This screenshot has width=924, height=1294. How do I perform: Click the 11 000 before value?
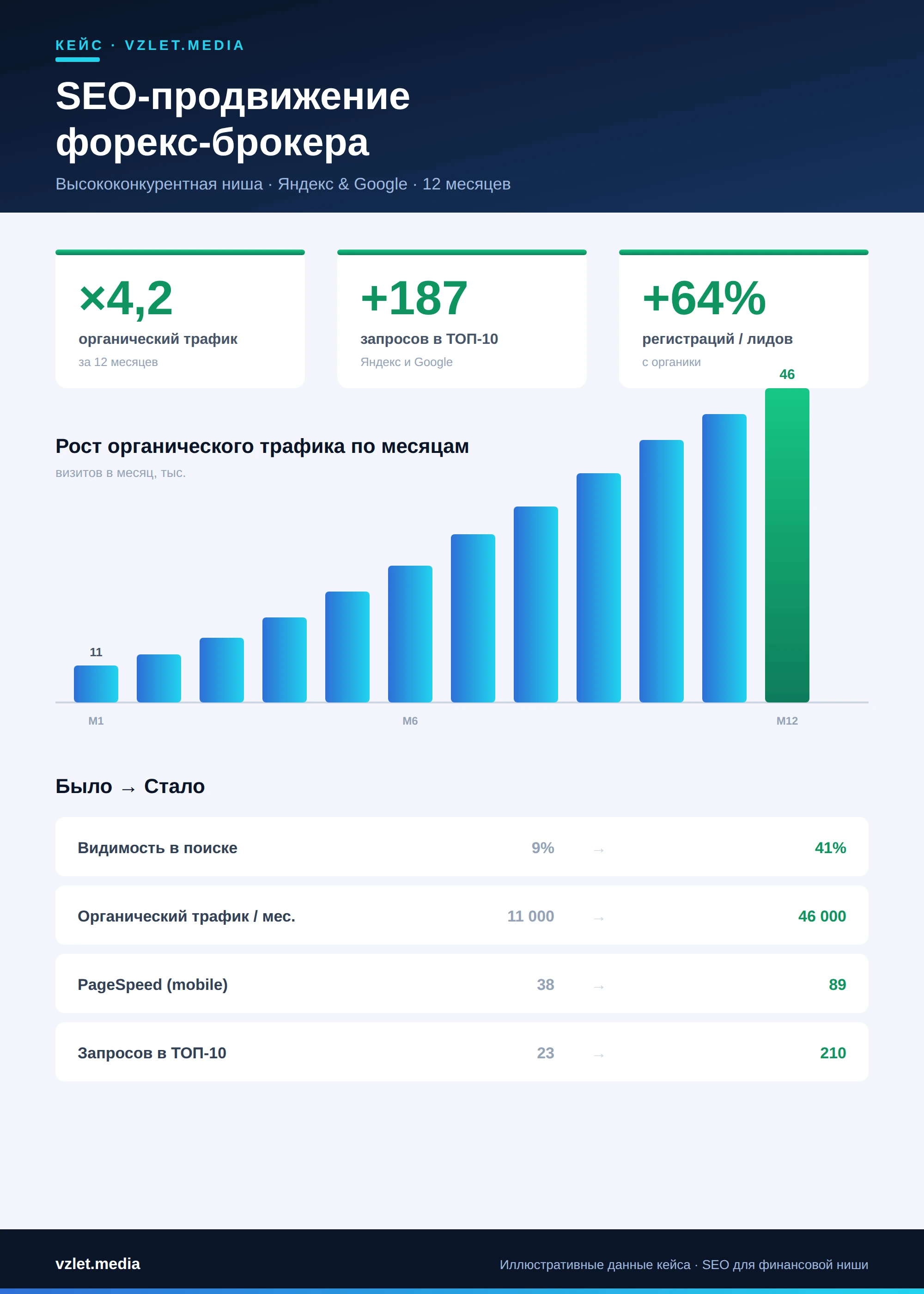pos(530,916)
